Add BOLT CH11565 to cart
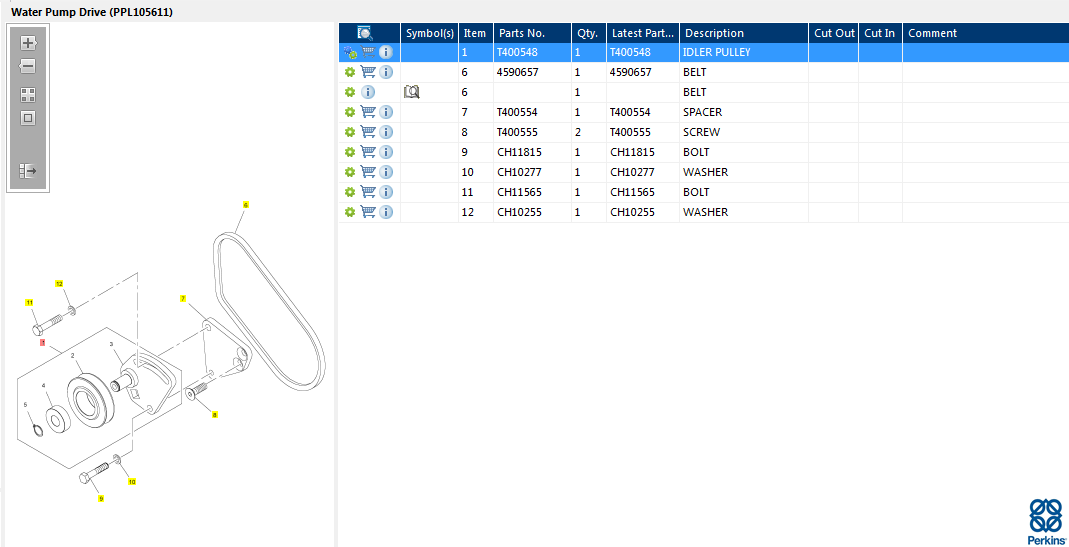This screenshot has height=547, width=1069. pos(368,192)
